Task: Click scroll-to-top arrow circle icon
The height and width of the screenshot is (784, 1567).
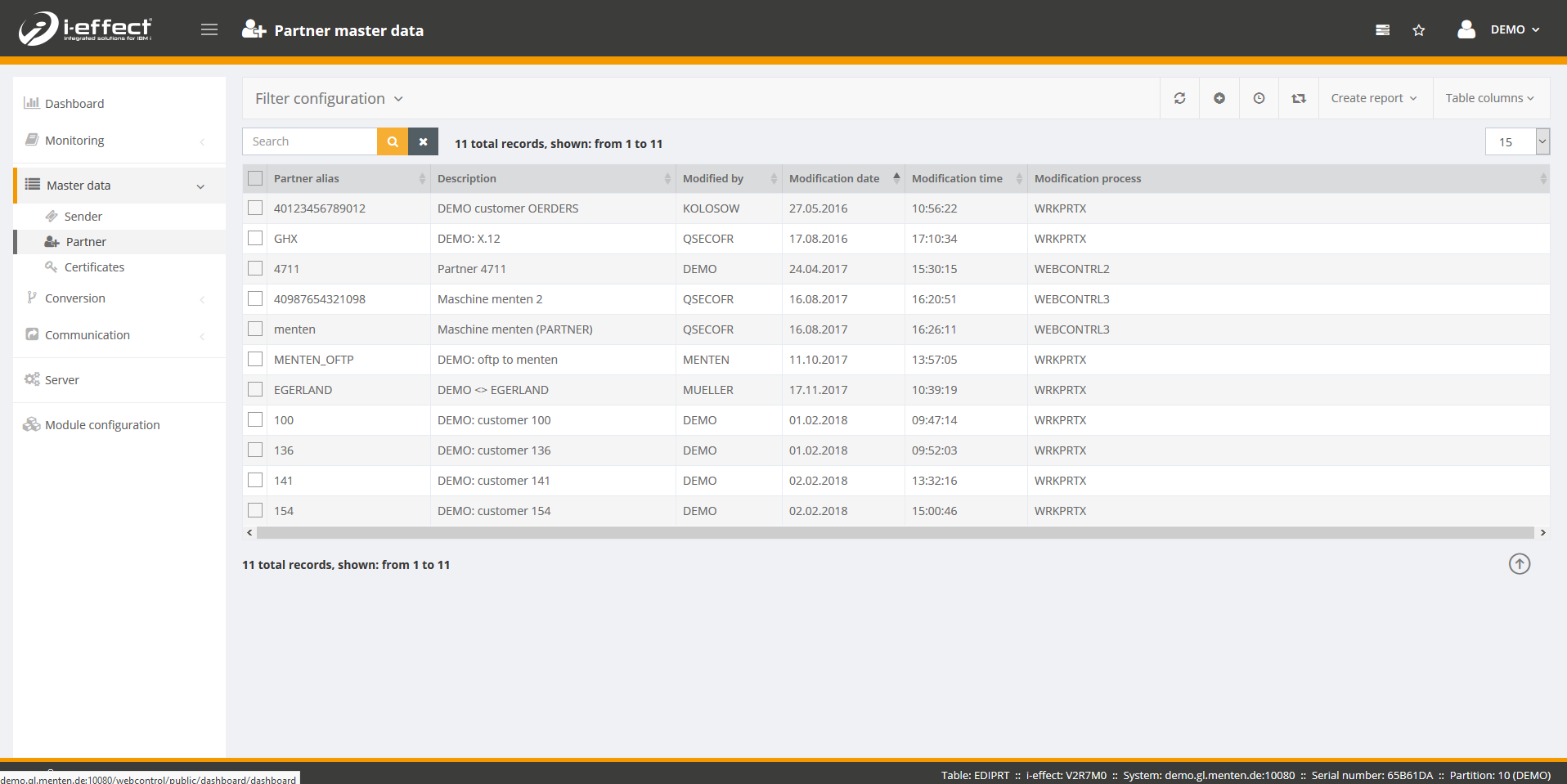Action: 1519,564
